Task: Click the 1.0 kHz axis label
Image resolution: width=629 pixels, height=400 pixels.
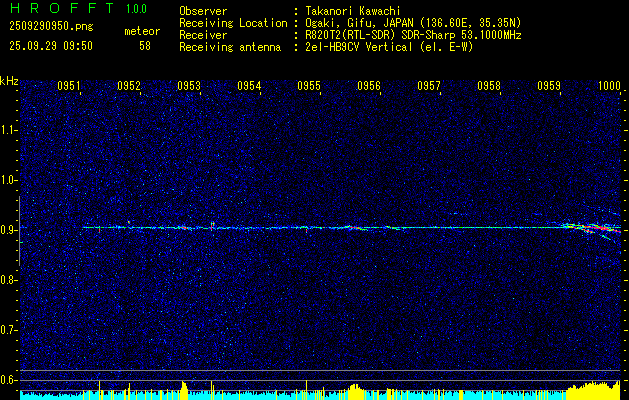Action: pos(8,180)
